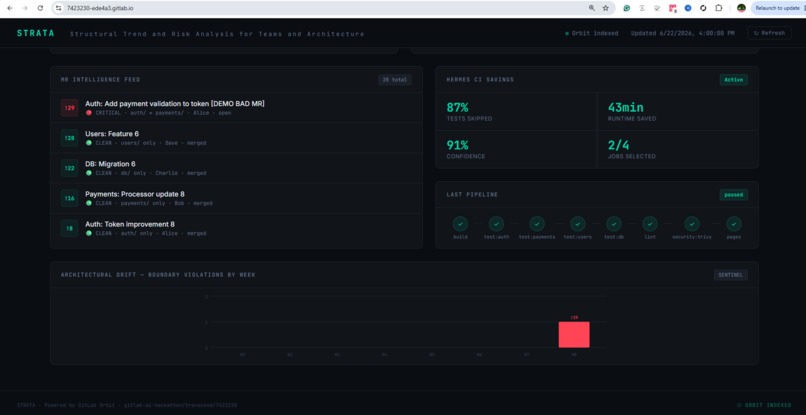806x415 pixels.
Task: Click the passed badge in Last Pipeline
Action: click(734, 195)
